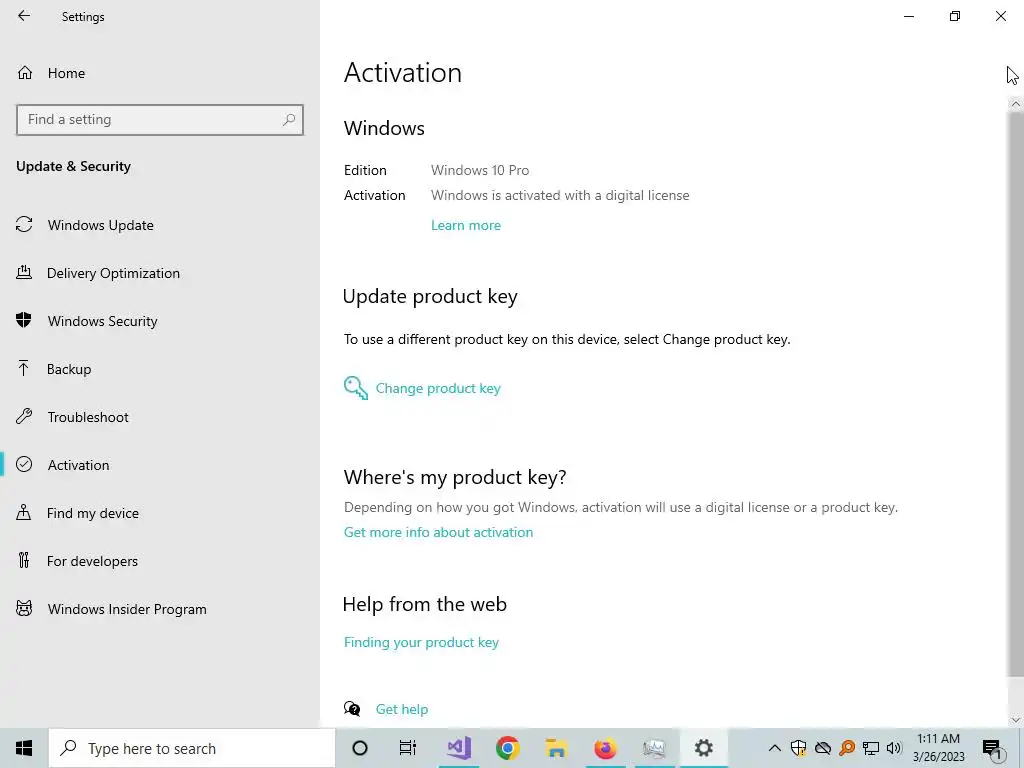Click the Find a setting search box
The height and width of the screenshot is (768, 1024).
(159, 120)
